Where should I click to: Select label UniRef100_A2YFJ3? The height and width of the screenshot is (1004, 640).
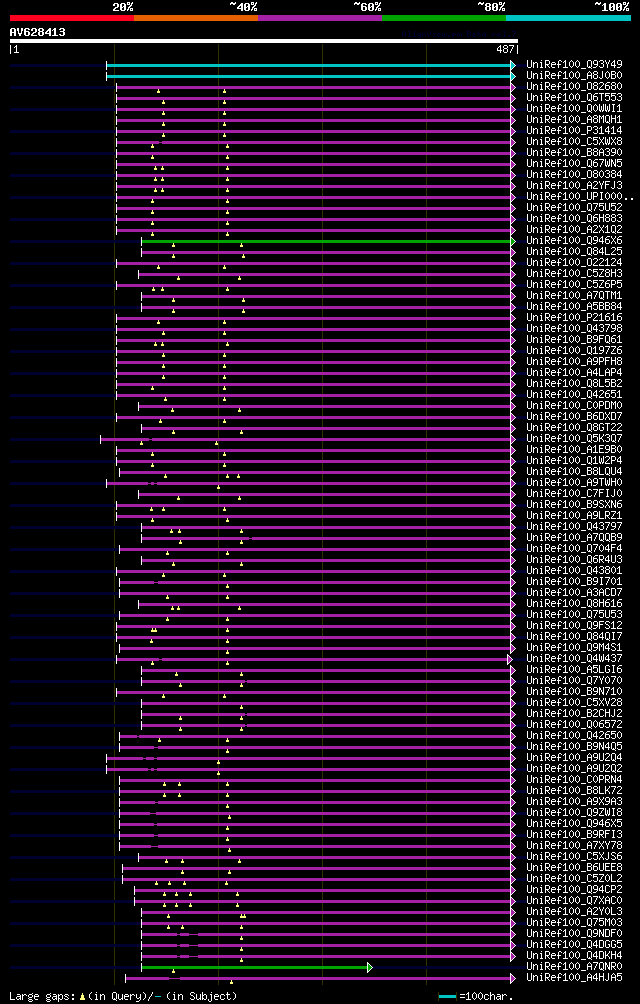point(574,185)
